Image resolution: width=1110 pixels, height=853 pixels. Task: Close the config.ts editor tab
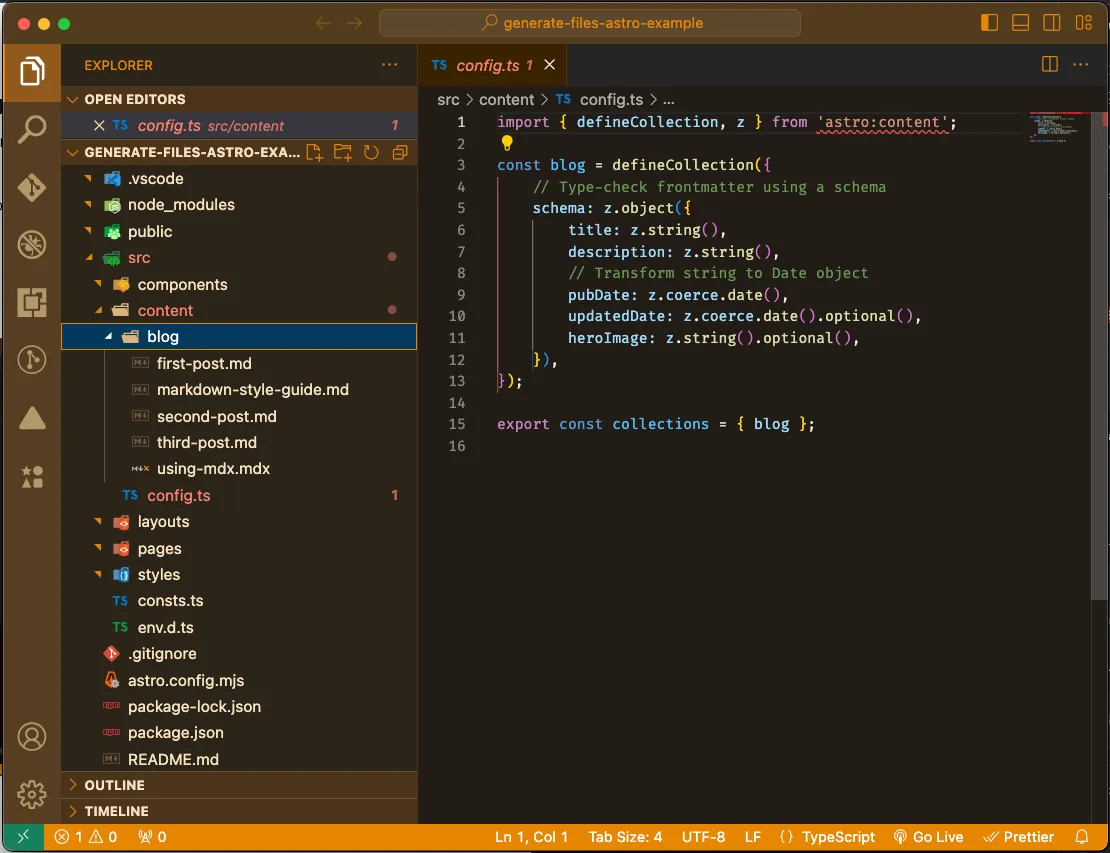tap(549, 64)
